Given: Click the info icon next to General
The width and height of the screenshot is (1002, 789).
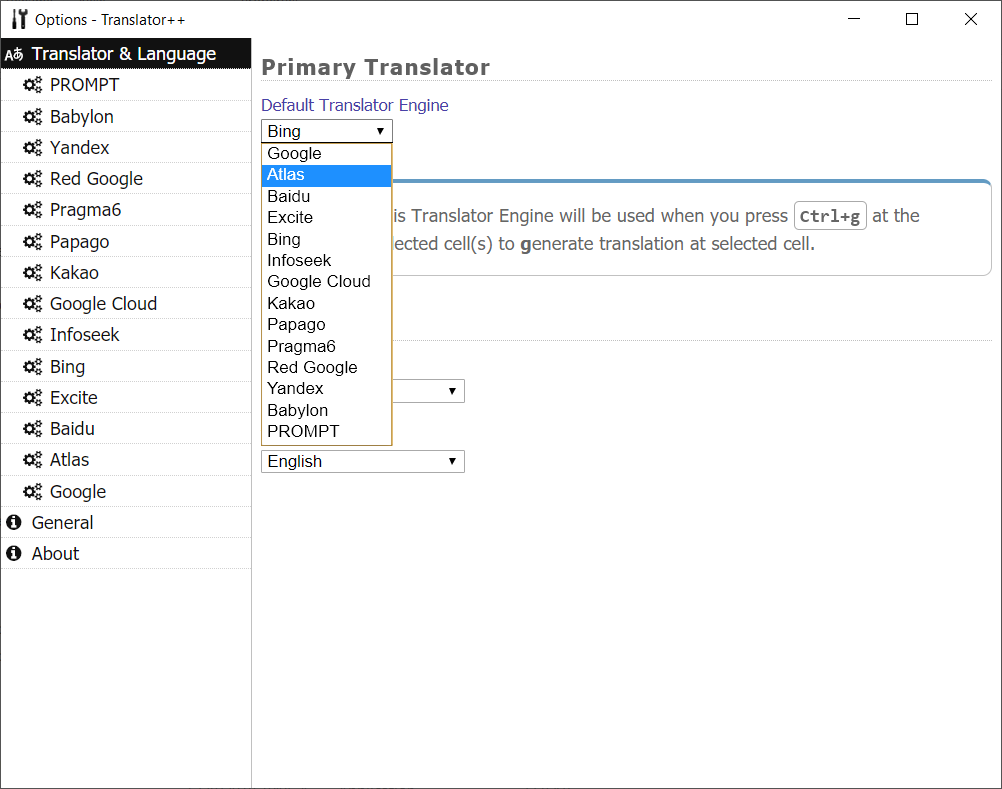Looking at the screenshot, I should click(13, 523).
